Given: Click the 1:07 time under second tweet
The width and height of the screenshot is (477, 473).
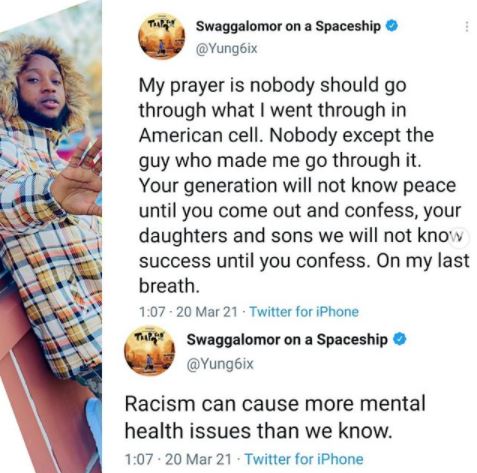Looking at the screenshot, I should (x=139, y=459).
